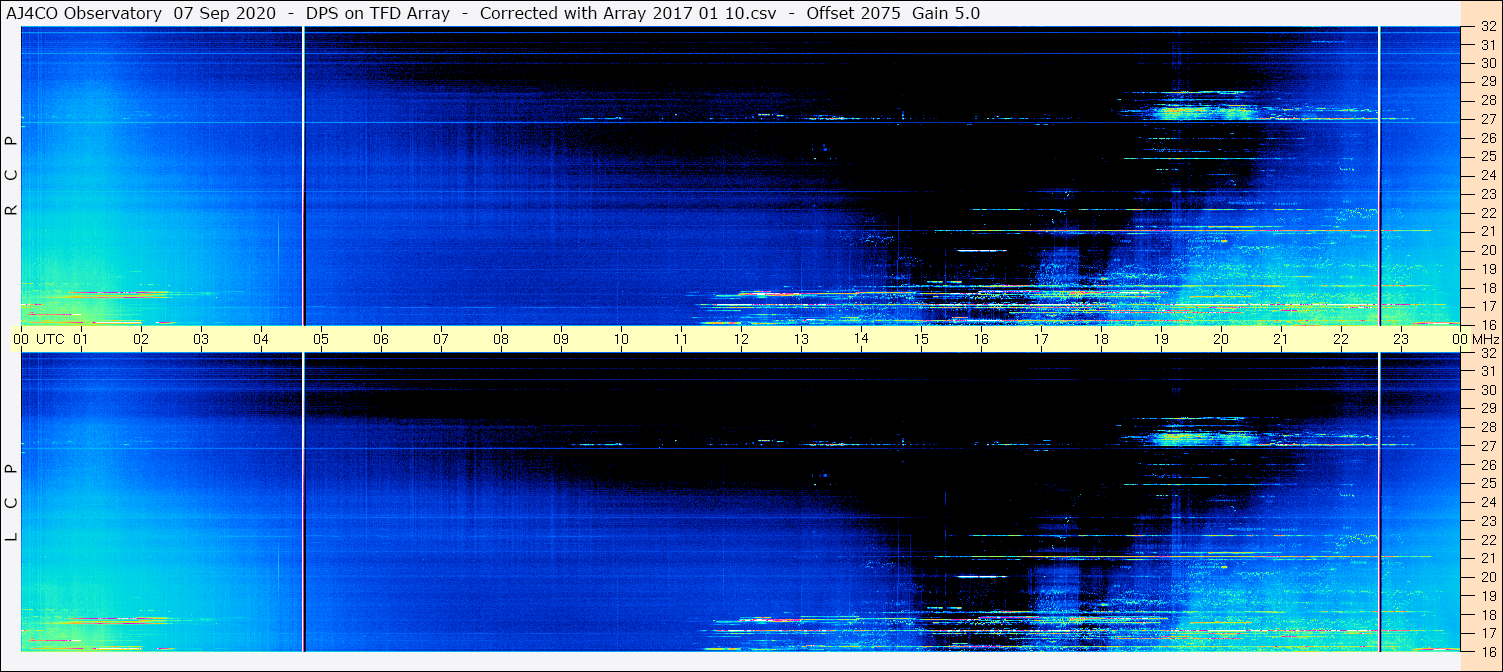The width and height of the screenshot is (1503, 672).
Task: Click the RCP vertical panel label
Action: pyautogui.click(x=11, y=176)
